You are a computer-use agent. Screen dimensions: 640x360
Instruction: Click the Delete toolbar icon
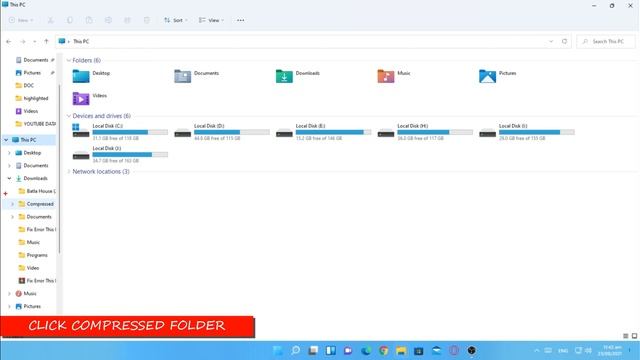(147, 20)
